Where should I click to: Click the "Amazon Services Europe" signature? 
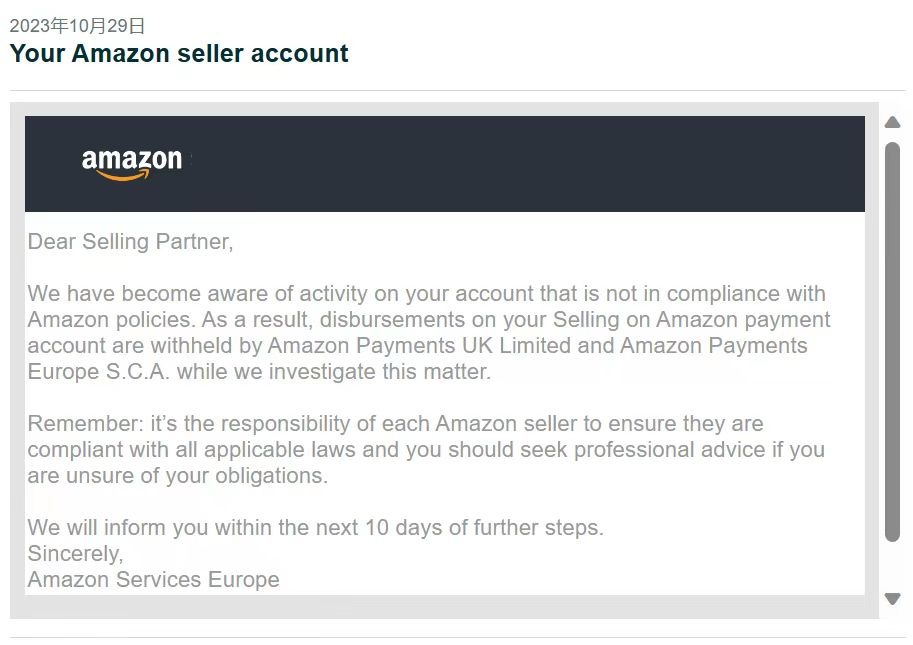click(153, 580)
